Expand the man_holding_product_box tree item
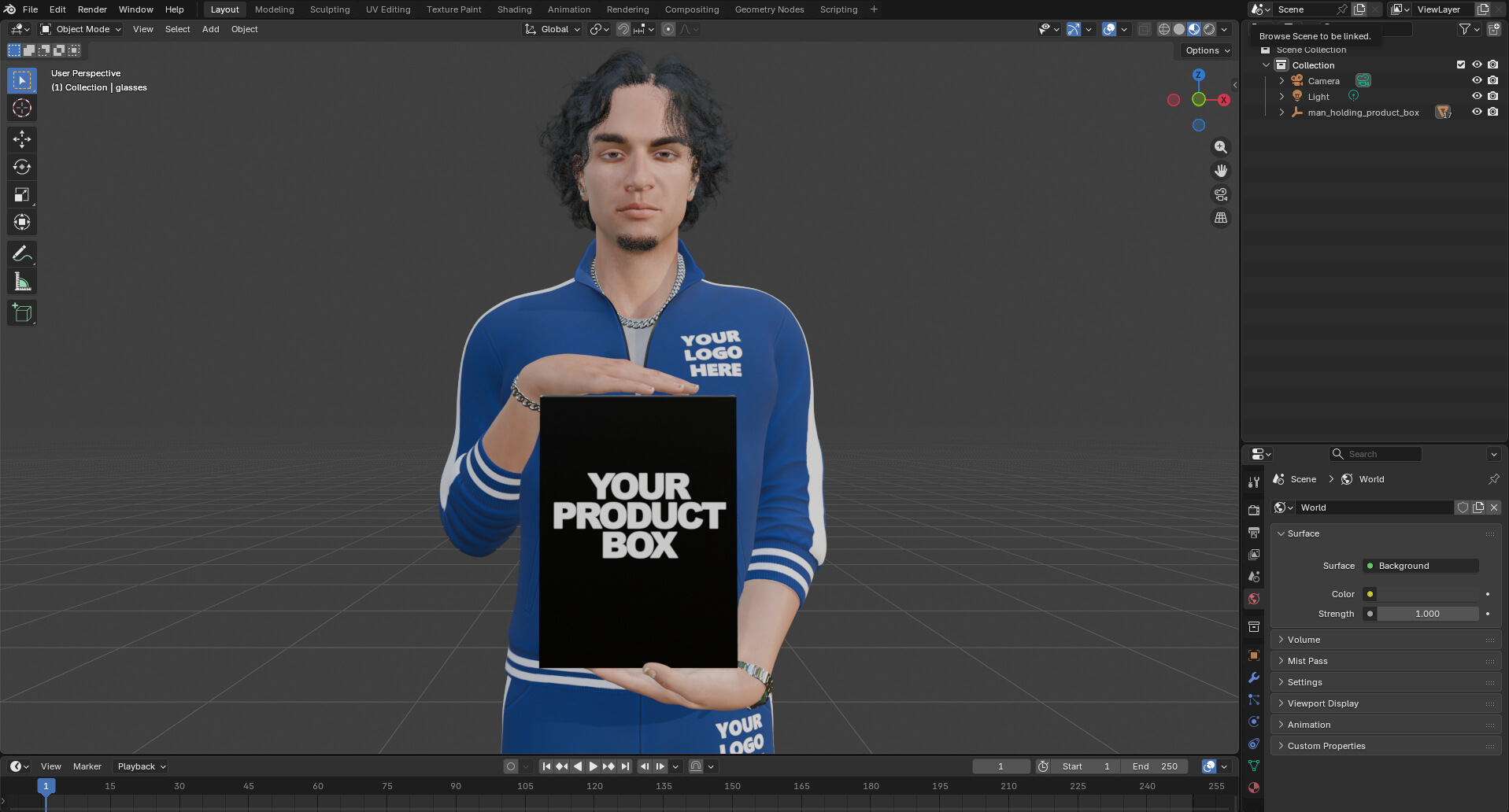The image size is (1509, 812). point(1282,113)
